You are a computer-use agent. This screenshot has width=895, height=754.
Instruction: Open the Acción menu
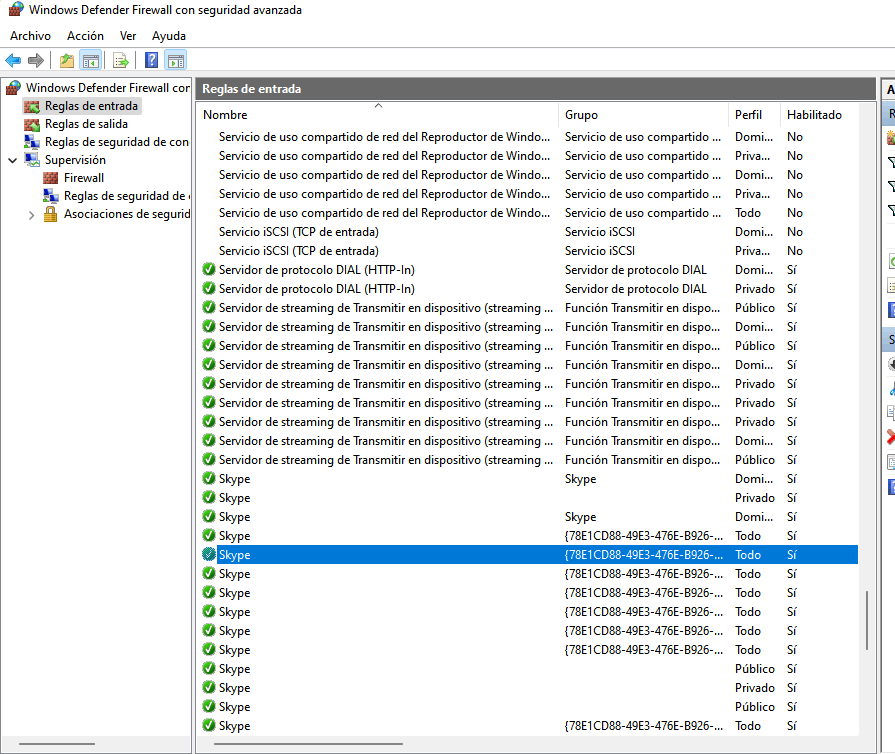coord(86,36)
